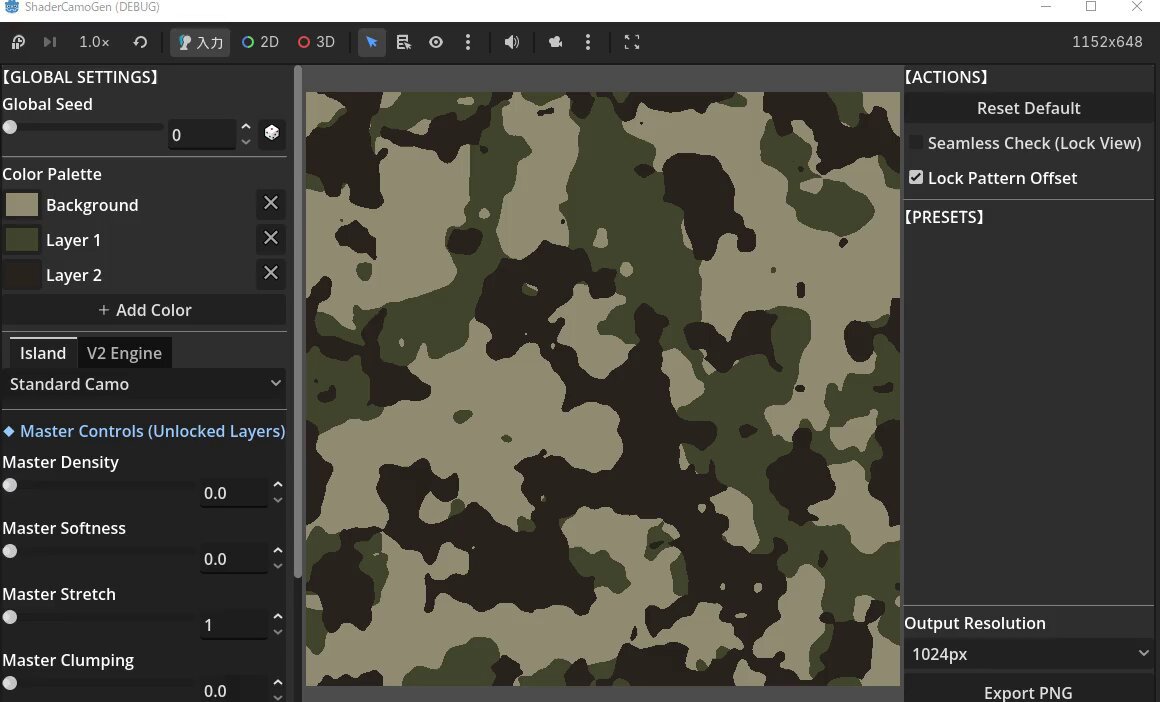
Task: Click the camera override icon
Action: pos(556,42)
